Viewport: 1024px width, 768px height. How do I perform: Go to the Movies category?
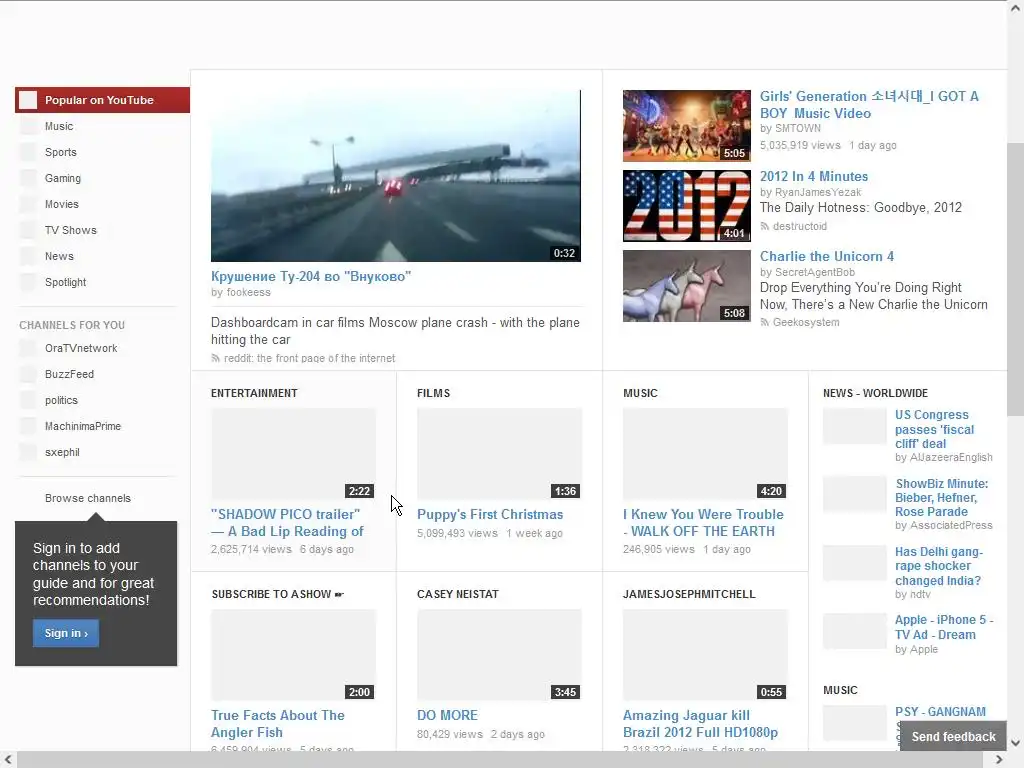pos(61,204)
